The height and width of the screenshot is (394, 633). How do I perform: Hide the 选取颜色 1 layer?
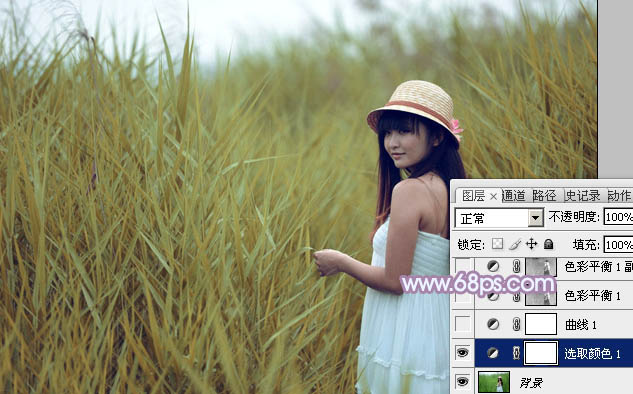pyautogui.click(x=463, y=353)
